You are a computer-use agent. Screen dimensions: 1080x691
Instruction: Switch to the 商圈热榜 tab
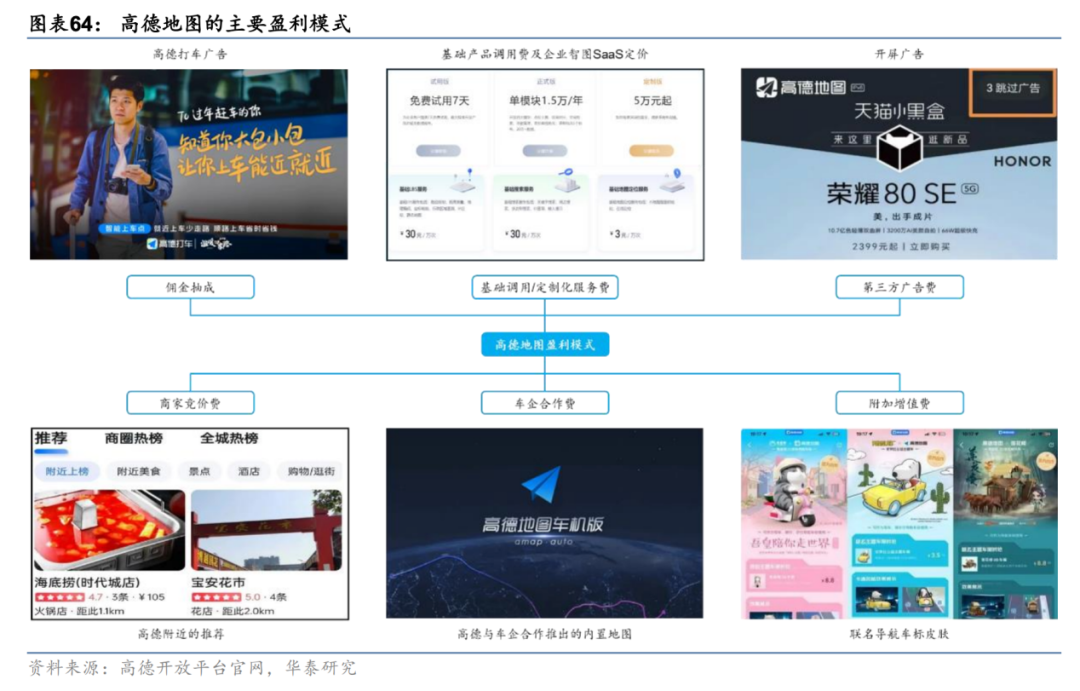click(133, 439)
